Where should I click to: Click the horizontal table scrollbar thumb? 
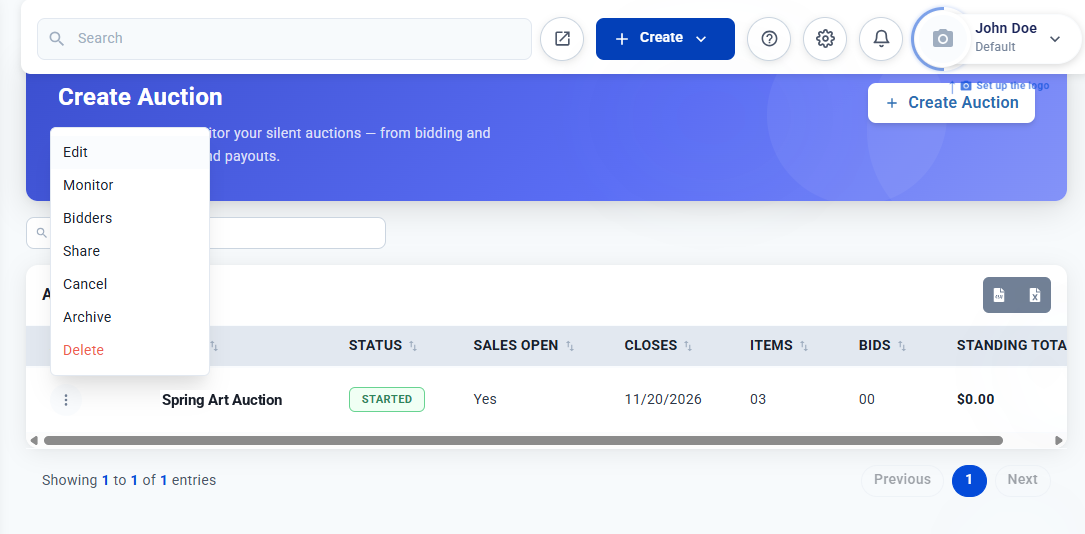[523, 441]
